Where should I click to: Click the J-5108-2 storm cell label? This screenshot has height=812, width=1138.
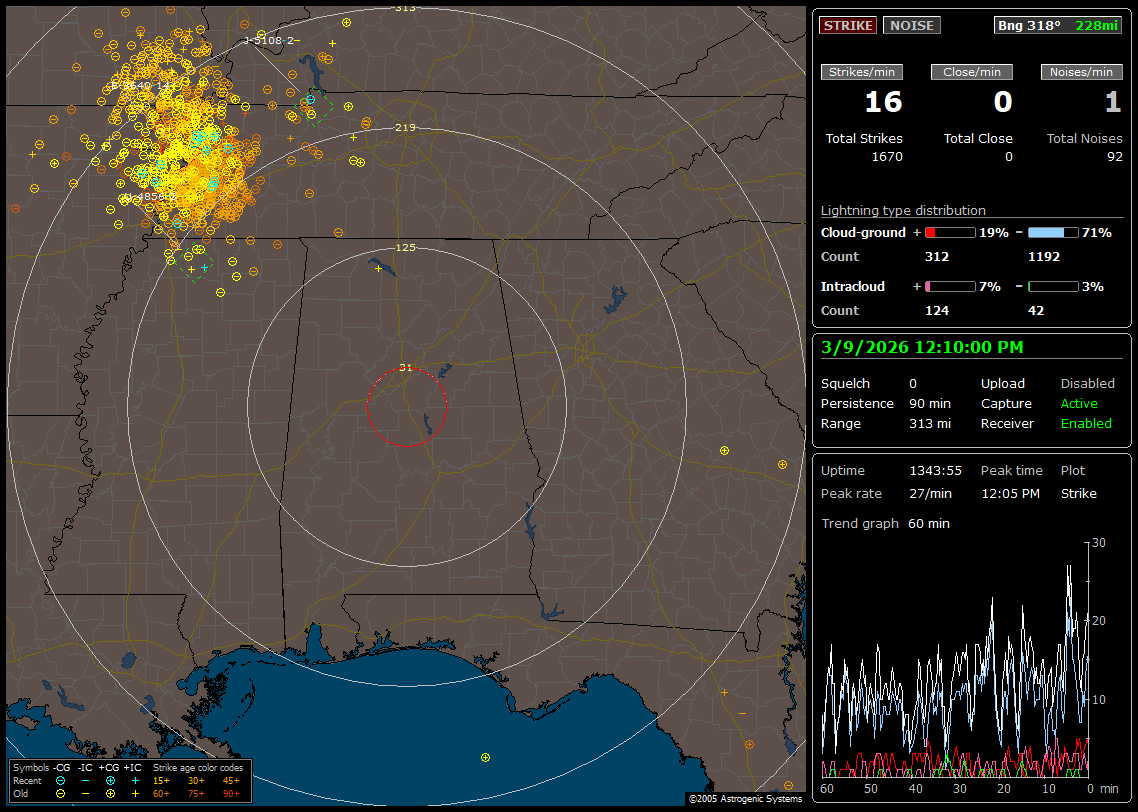[x=269, y=41]
